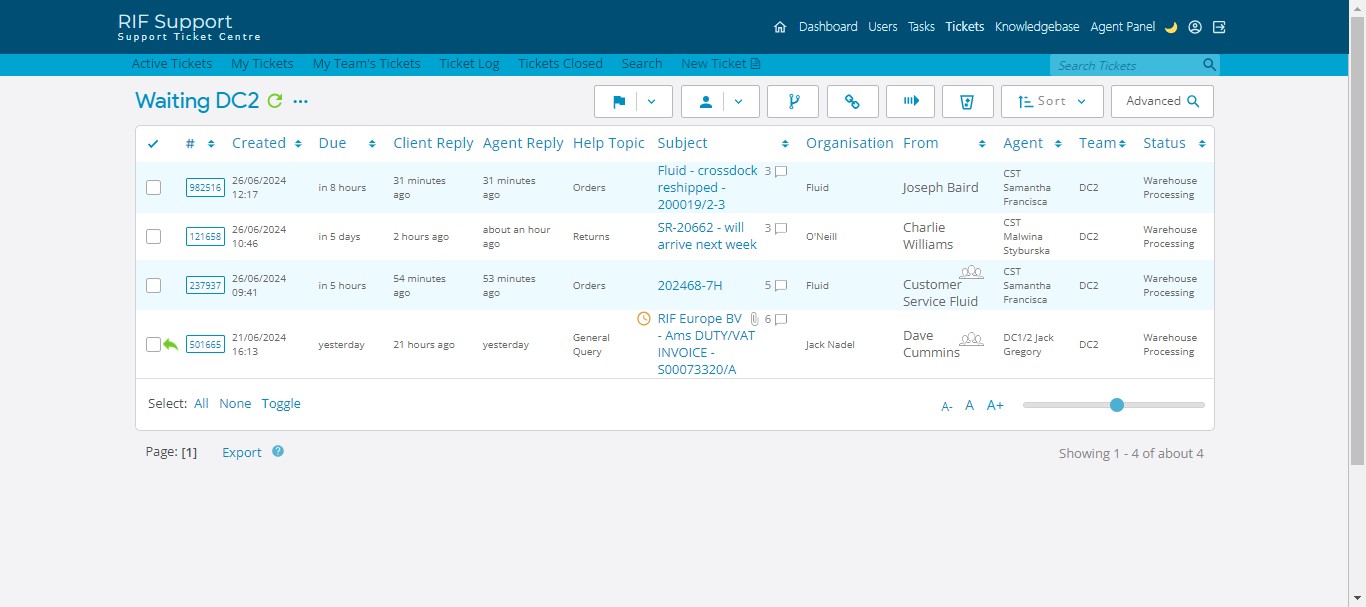Select None to clear ticket selection
1366x607 pixels.
(235, 403)
